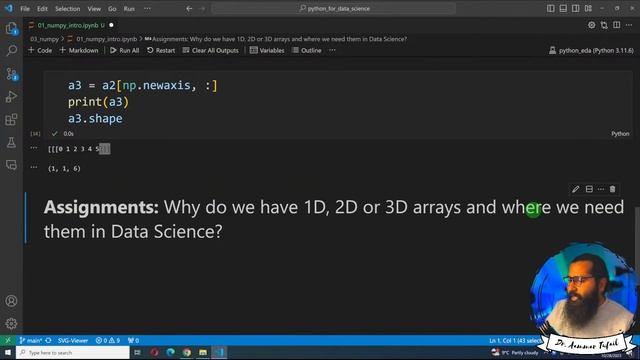The width and height of the screenshot is (640, 360).
Task: Show more menu bar items ellipsis
Action: [147, 9]
